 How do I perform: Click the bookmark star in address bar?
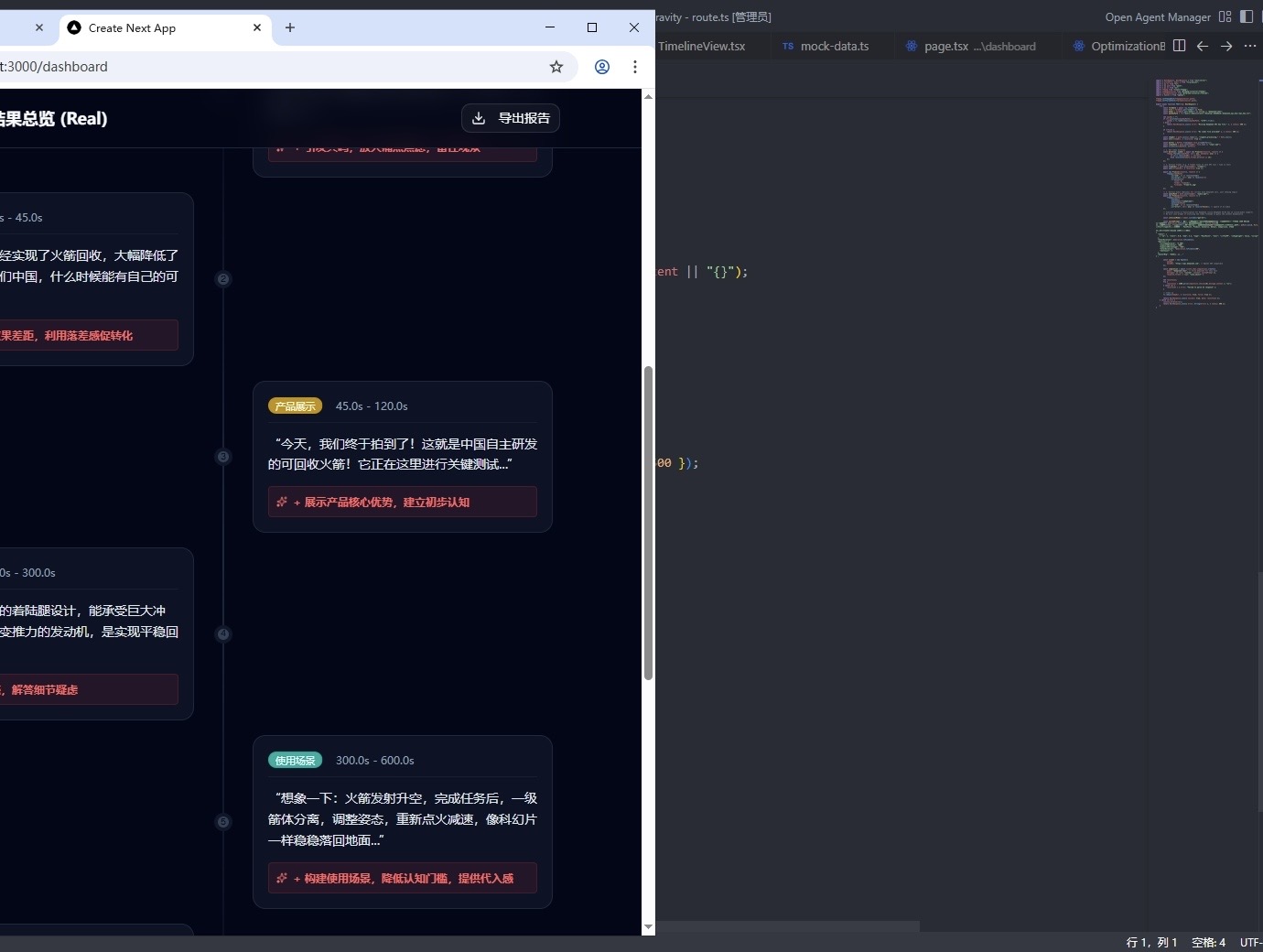(556, 67)
